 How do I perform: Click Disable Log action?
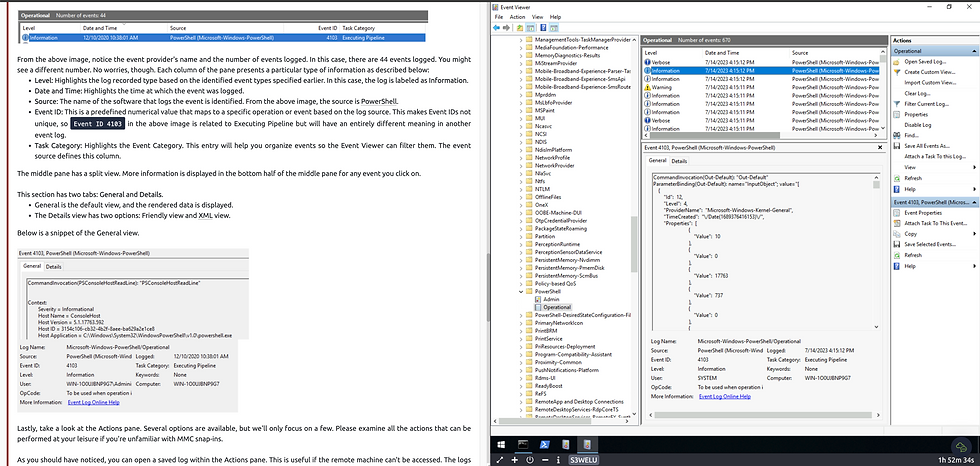[x=918, y=125]
